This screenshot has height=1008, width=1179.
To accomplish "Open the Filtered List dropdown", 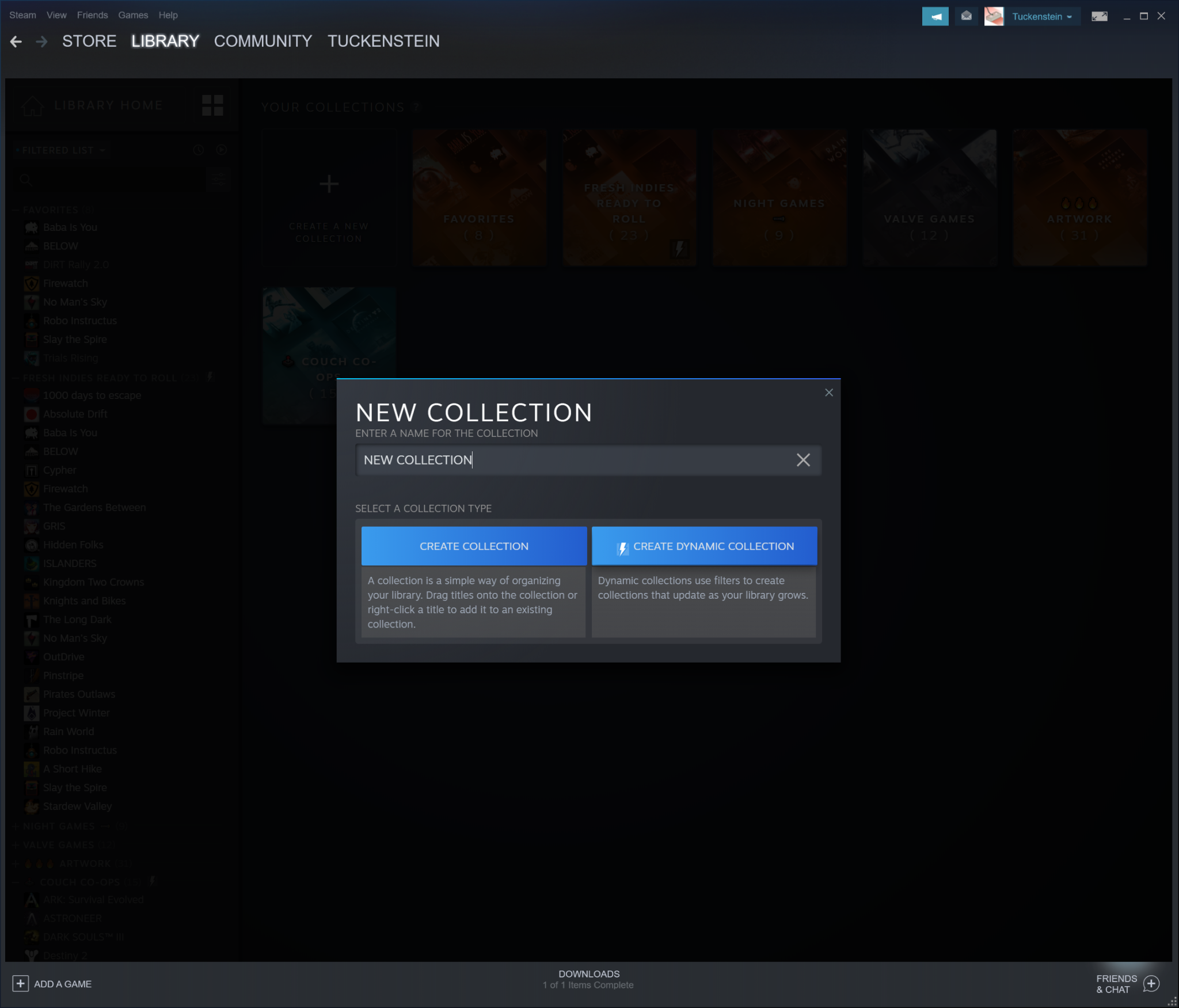I will 60,150.
